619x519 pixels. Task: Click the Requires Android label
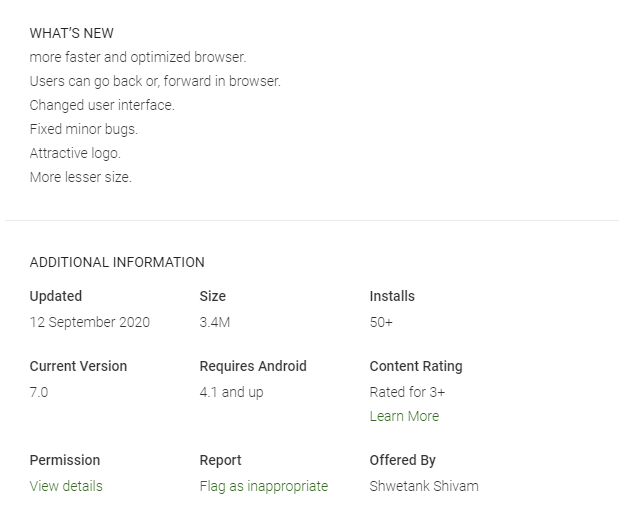coord(253,366)
